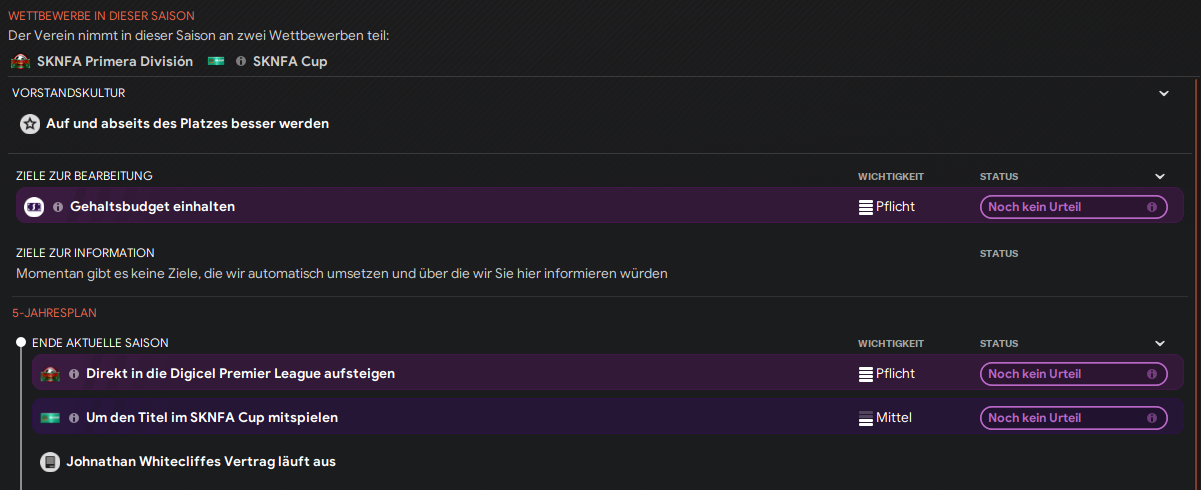
Task: Click Johnathan Whitecliffes Vertrag läuft aus entry
Action: tap(201, 462)
